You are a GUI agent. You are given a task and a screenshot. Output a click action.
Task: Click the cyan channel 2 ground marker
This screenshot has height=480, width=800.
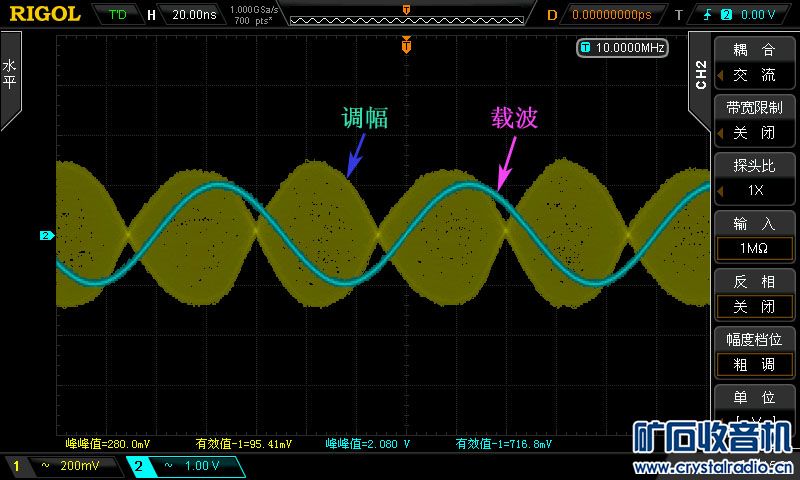[x=46, y=235]
